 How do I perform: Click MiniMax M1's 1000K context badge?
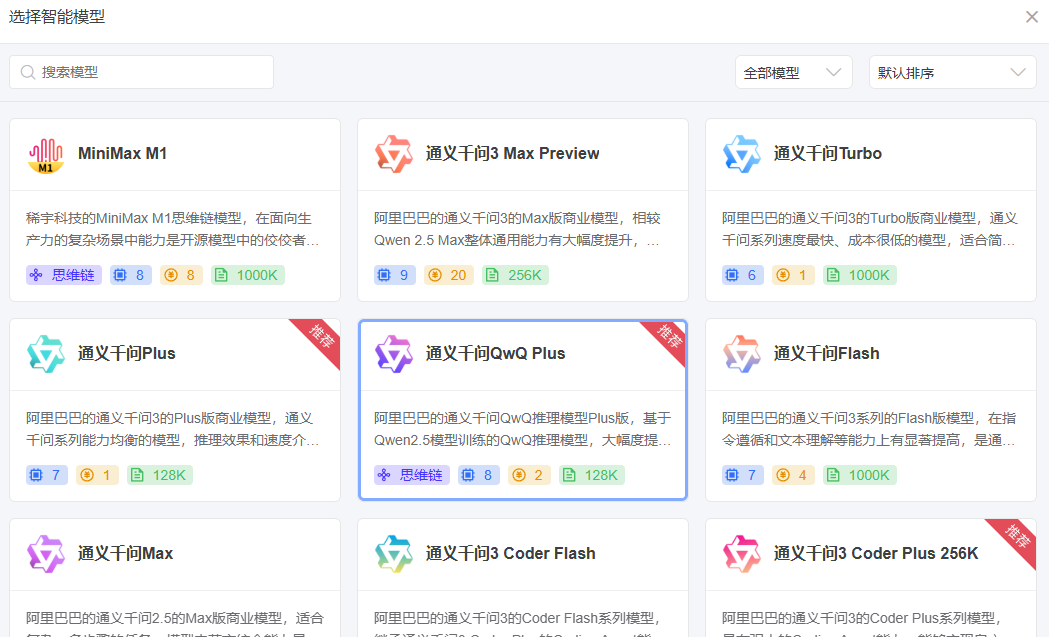(x=248, y=275)
